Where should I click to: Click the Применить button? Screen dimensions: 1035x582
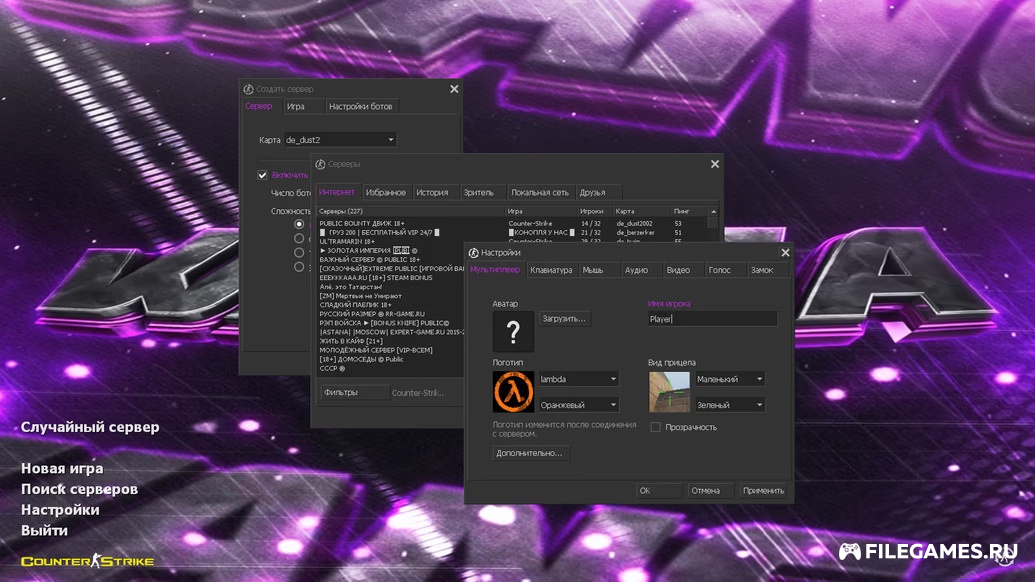(x=763, y=490)
